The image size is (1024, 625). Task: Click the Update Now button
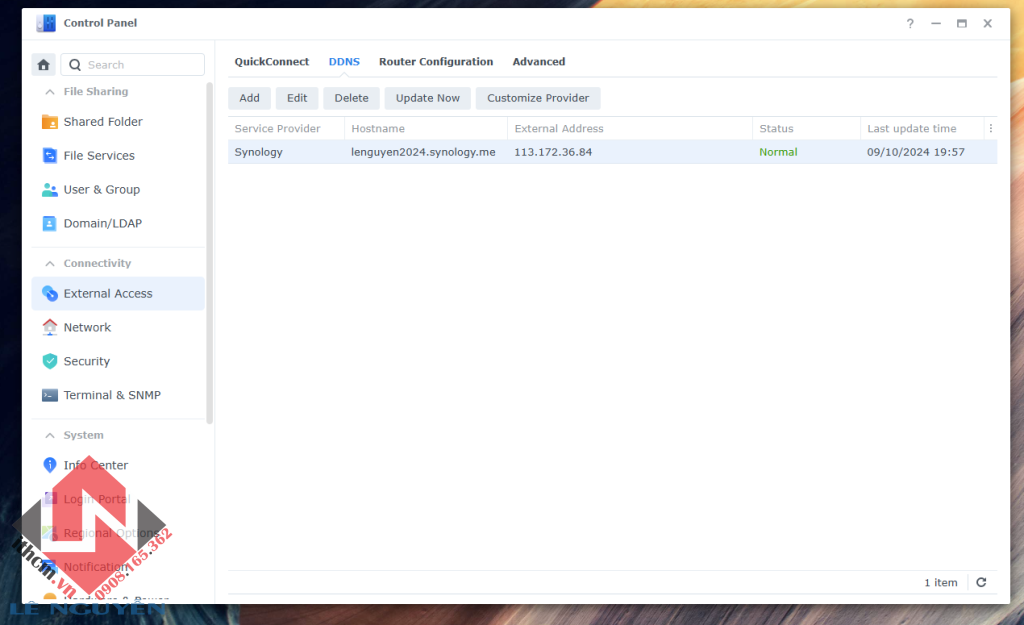click(428, 98)
